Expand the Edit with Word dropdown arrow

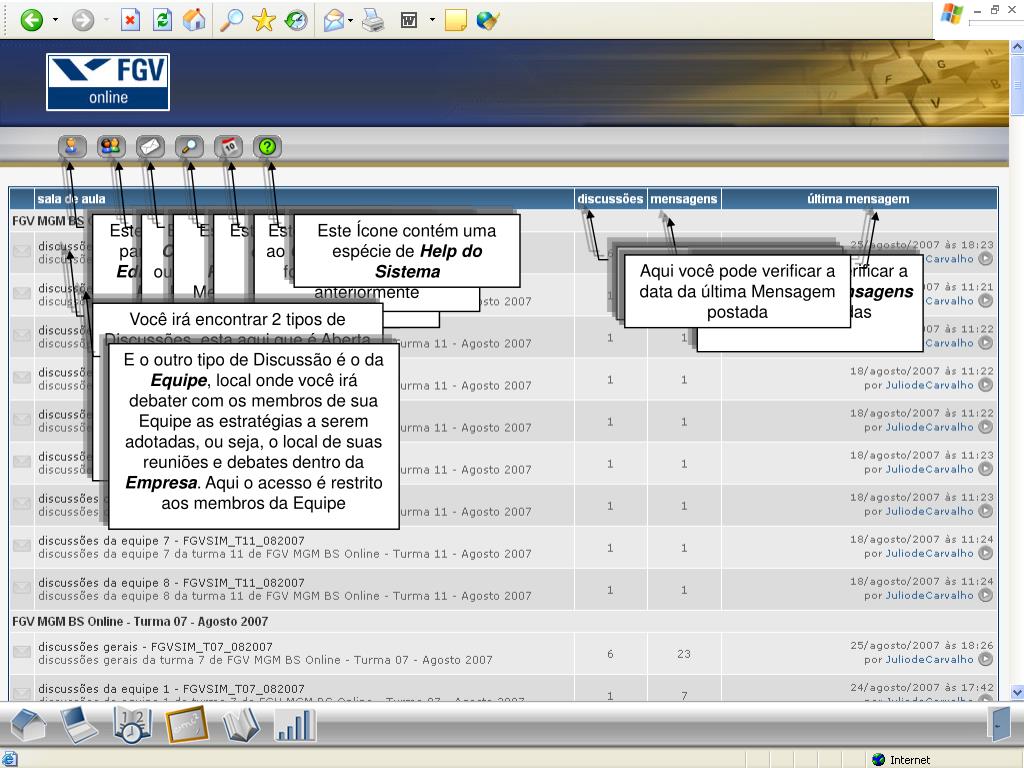432,20
